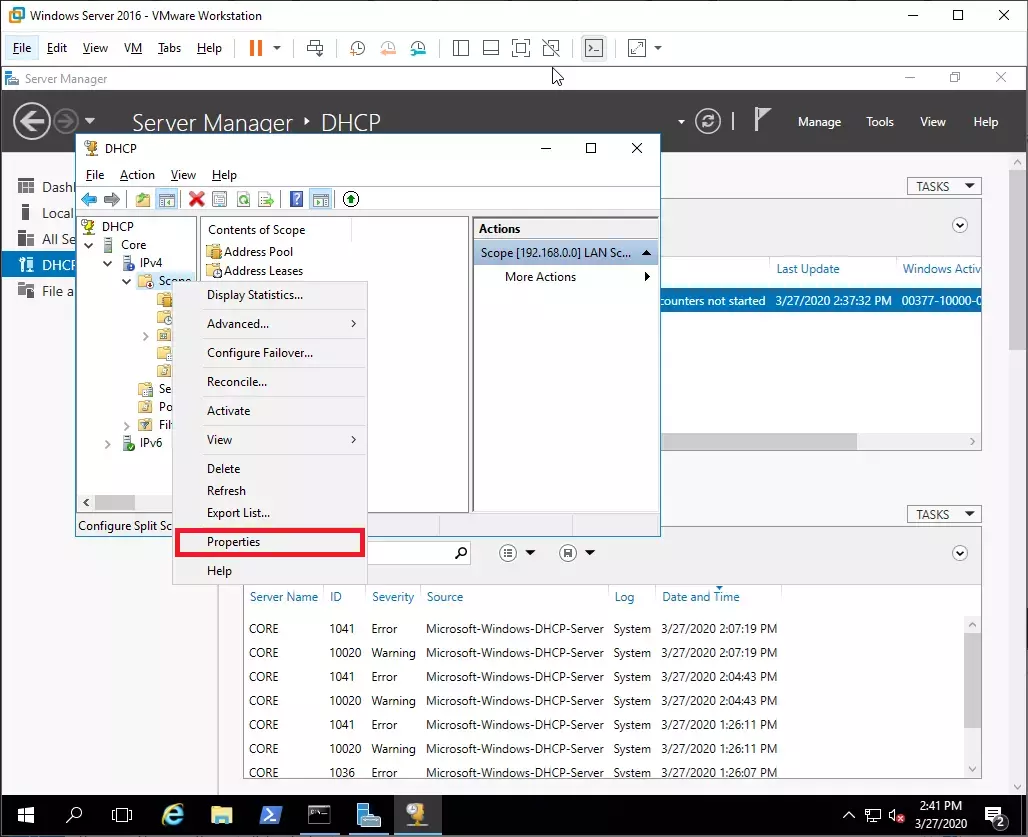The image size is (1028, 837).
Task: Click the refresh icon in DHCP toolbar
Action: click(243, 199)
